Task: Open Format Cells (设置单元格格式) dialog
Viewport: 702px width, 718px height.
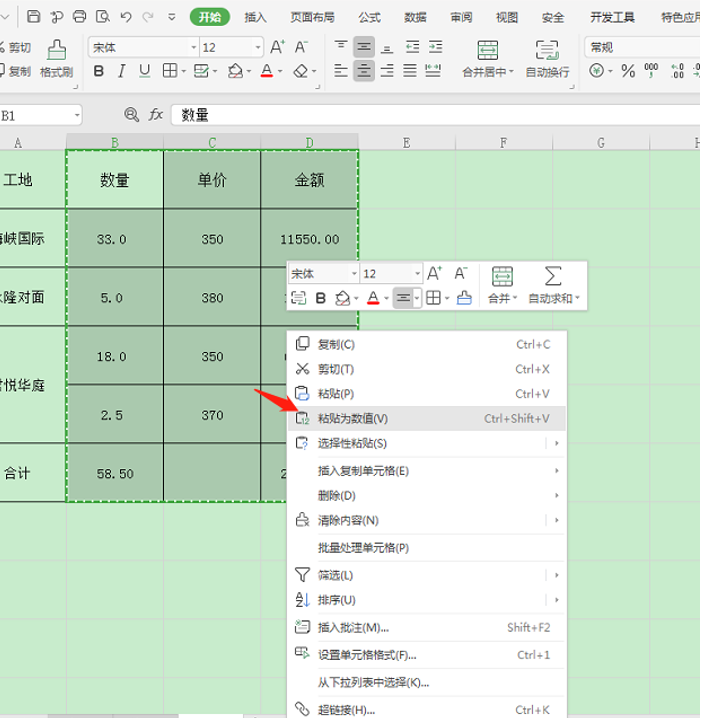Action: (x=427, y=655)
